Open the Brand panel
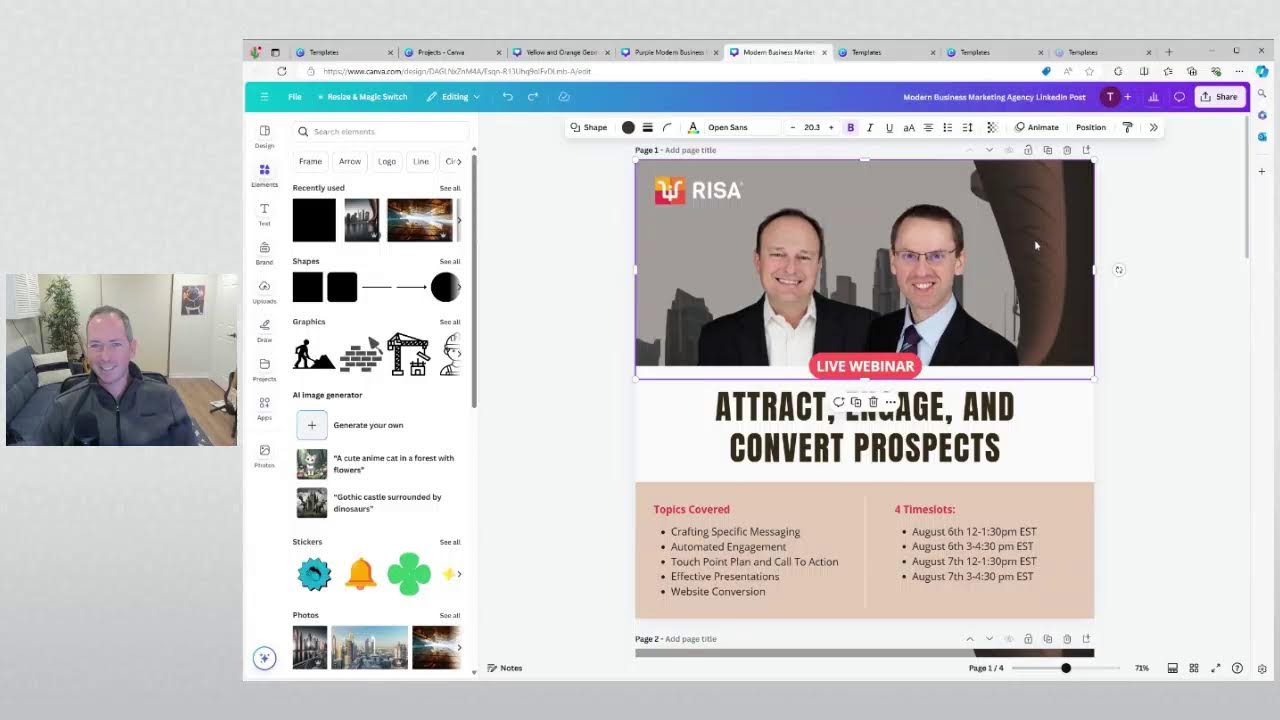 (264, 253)
